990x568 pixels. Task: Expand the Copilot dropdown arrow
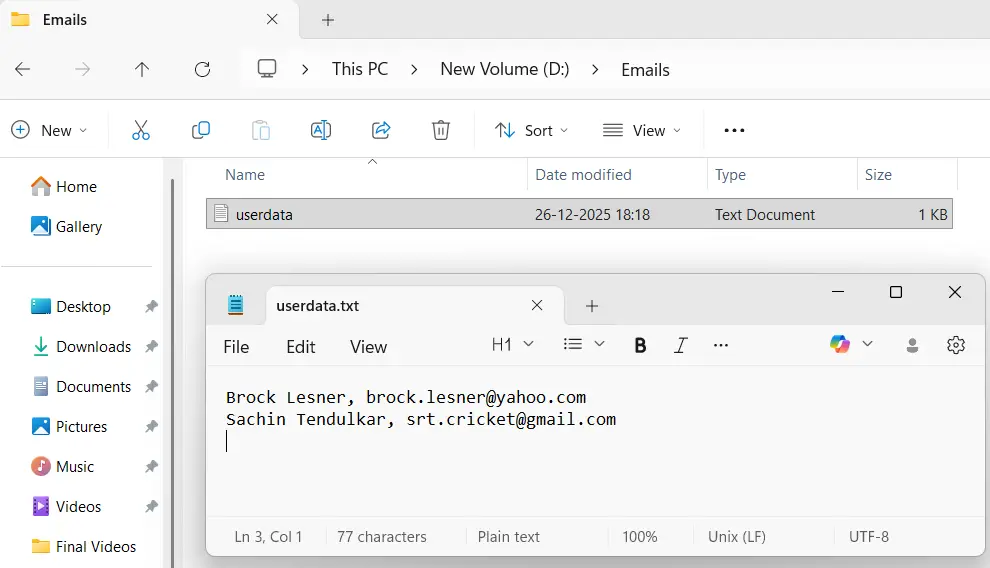point(868,344)
